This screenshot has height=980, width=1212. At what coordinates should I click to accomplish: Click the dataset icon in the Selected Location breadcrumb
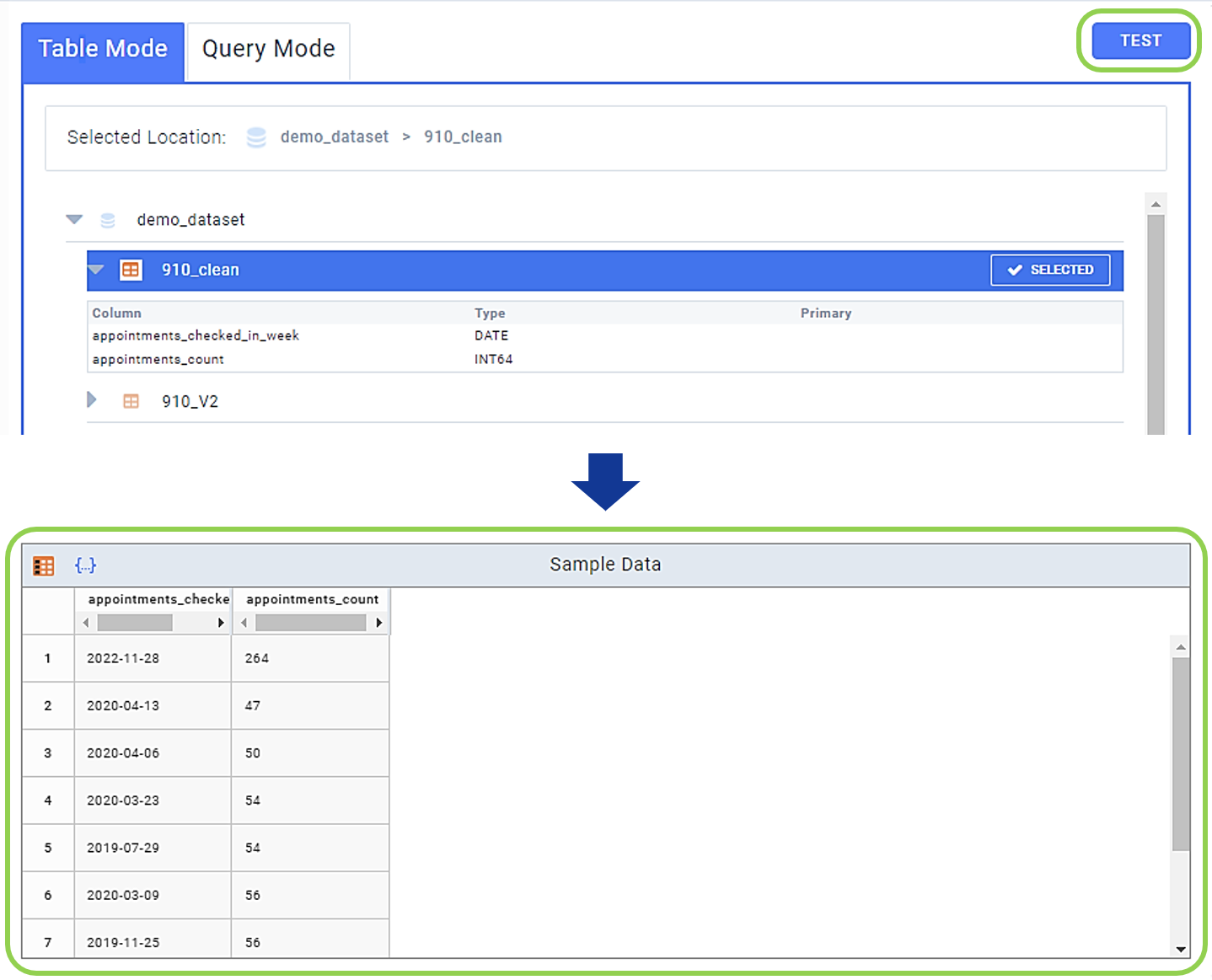pyautogui.click(x=255, y=137)
